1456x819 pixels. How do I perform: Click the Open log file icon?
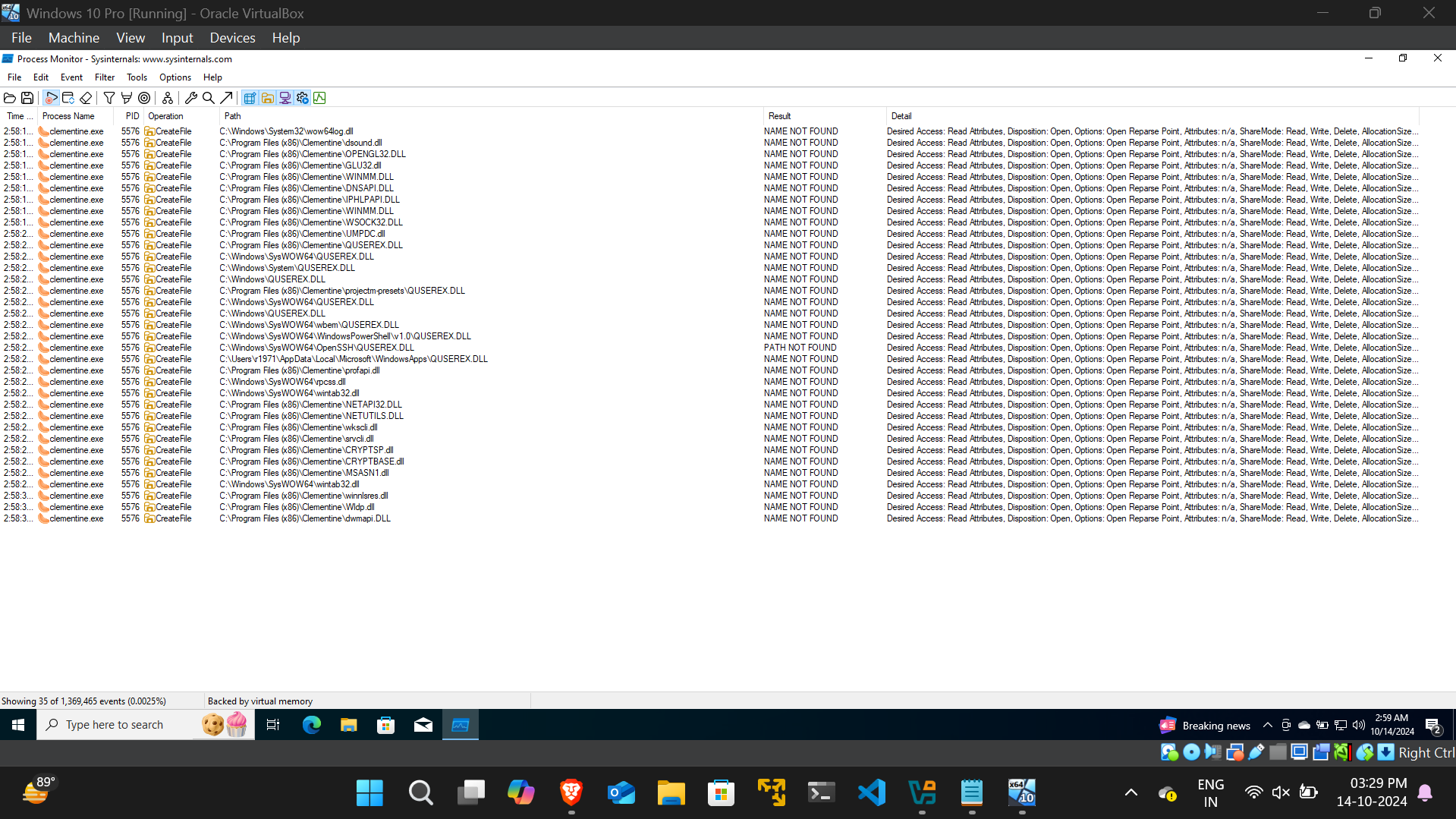point(10,98)
